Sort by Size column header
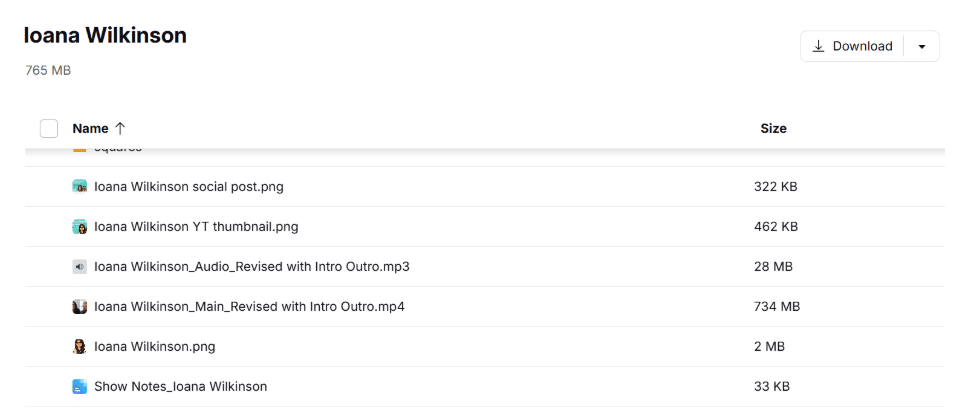Screen dimensions: 967x409 [x=773, y=128]
